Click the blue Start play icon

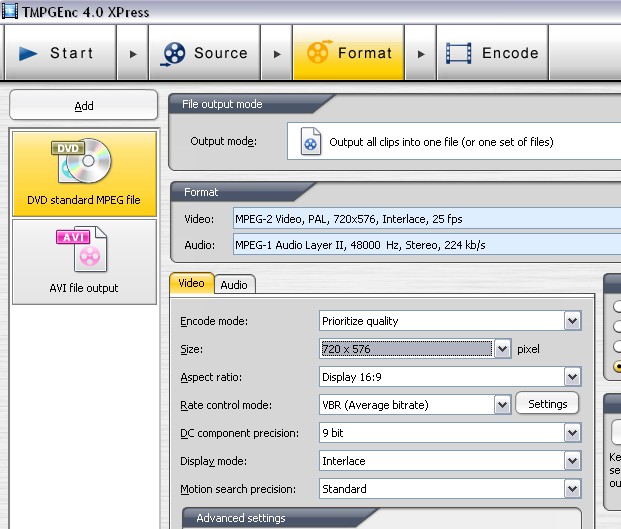click(x=28, y=53)
